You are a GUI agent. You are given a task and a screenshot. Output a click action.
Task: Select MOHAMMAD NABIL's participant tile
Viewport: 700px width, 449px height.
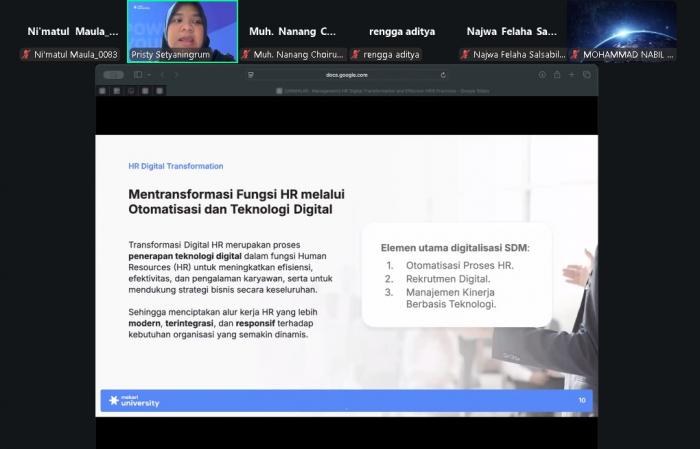pos(621,30)
